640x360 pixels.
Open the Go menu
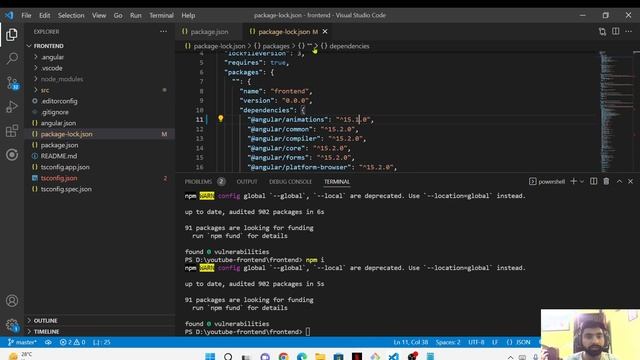tap(118, 15)
